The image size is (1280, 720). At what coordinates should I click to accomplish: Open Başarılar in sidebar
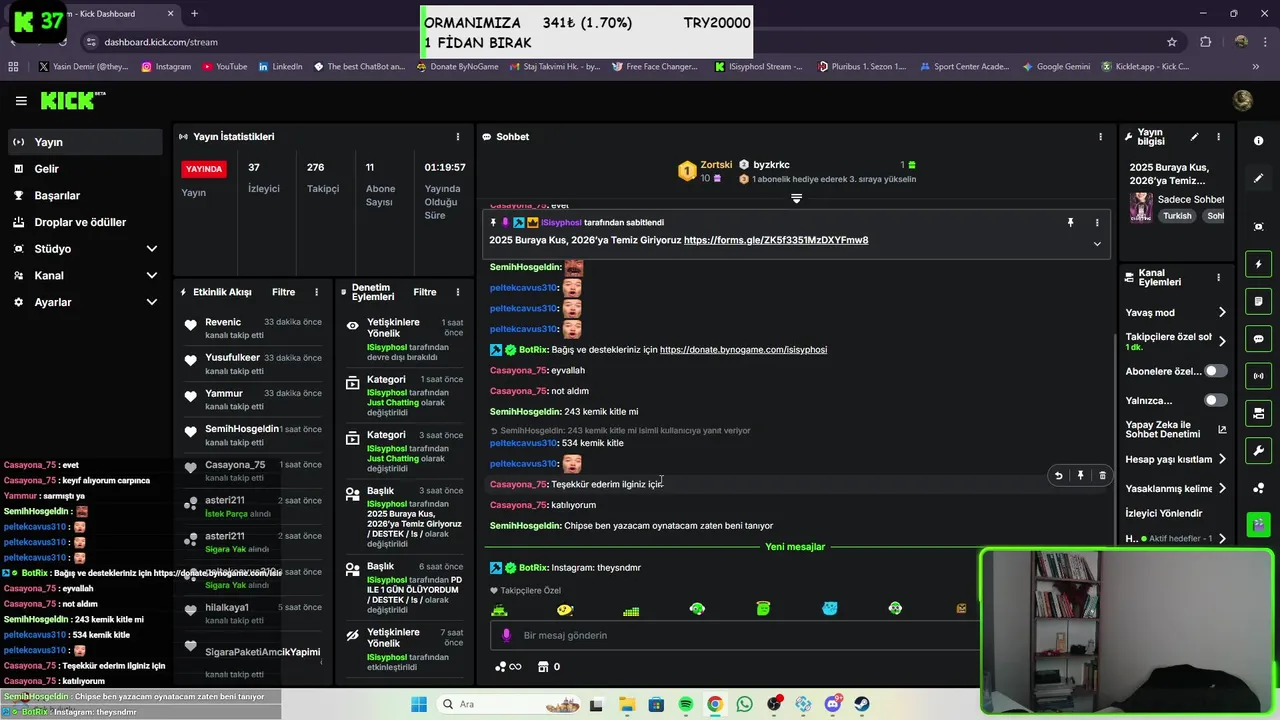[85, 196]
